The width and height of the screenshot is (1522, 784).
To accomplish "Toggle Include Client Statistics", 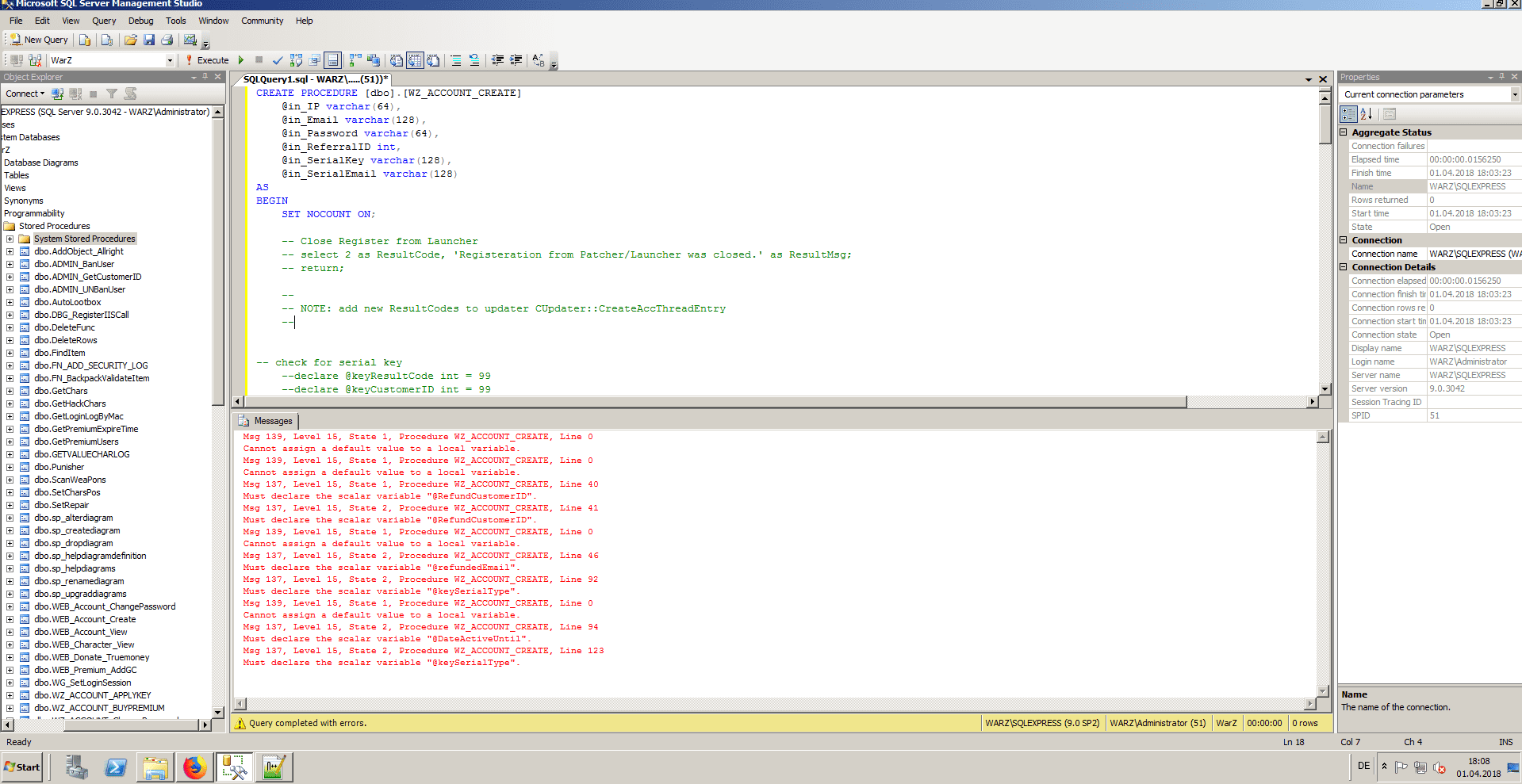I will 374,60.
